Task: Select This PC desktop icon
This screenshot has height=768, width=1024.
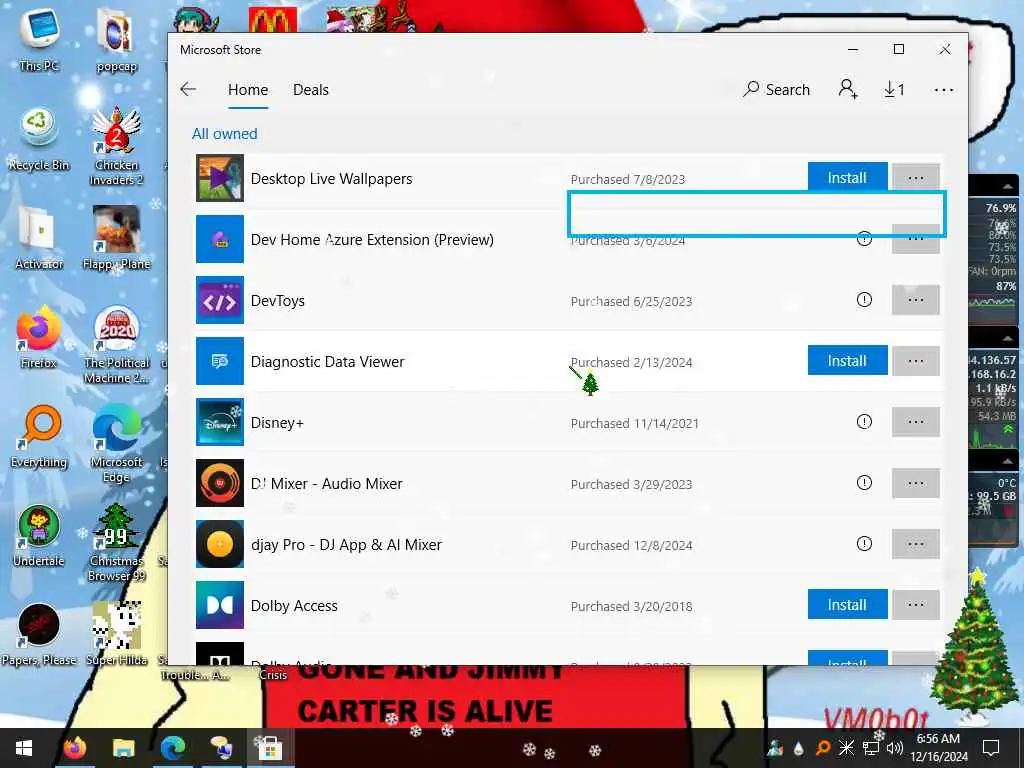Action: [39, 39]
